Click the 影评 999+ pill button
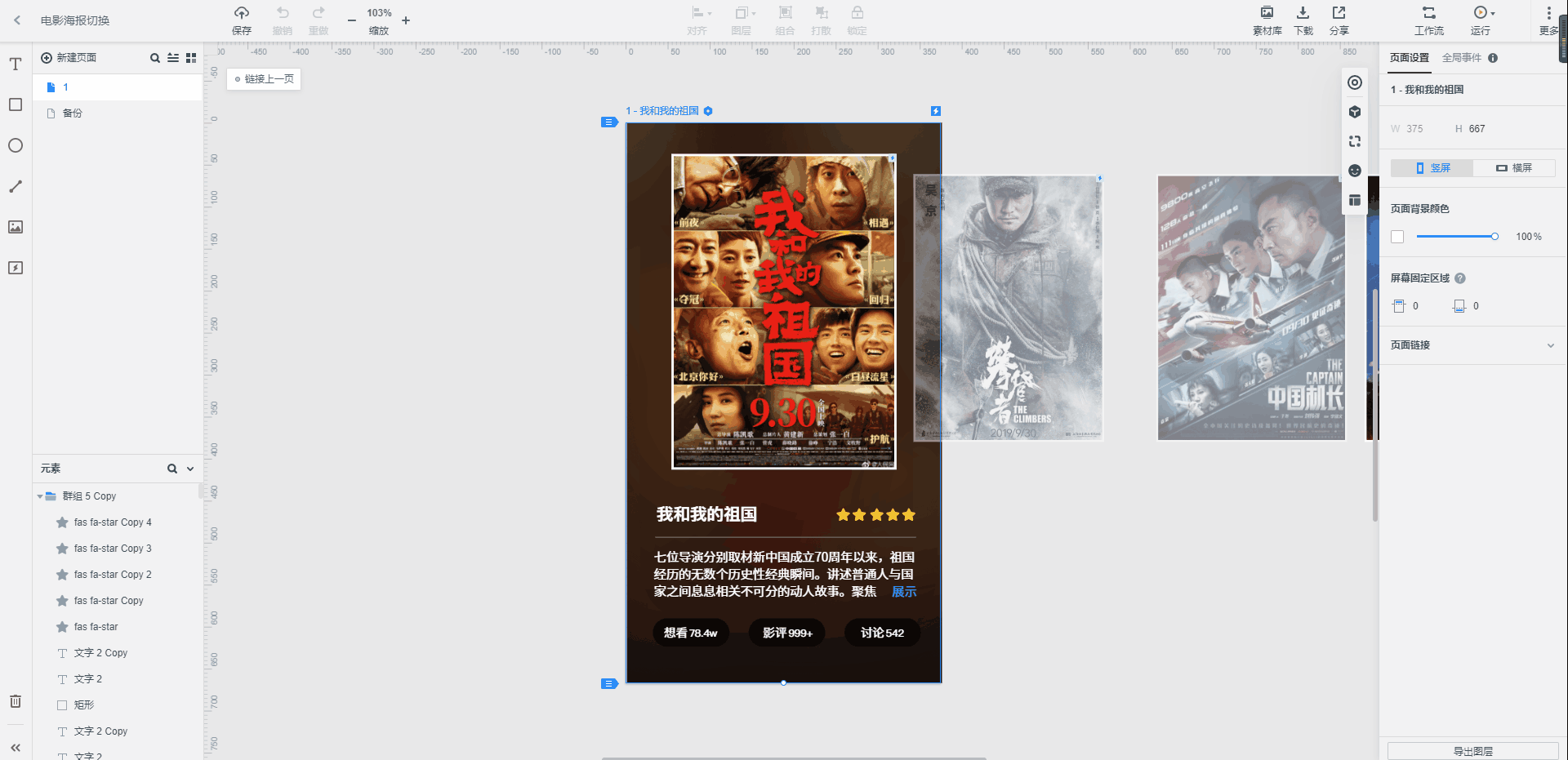This screenshot has width=1568, height=760. [787, 633]
